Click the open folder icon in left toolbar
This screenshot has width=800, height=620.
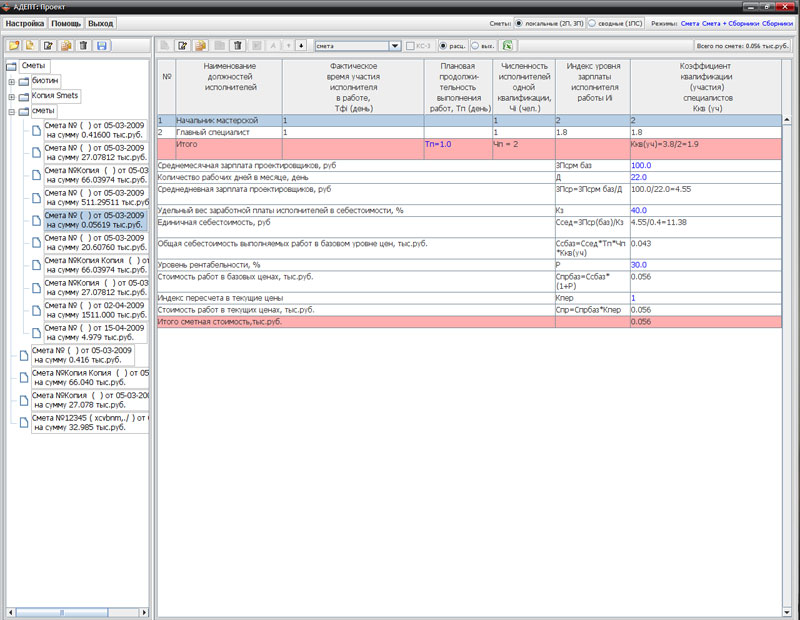click(14, 46)
